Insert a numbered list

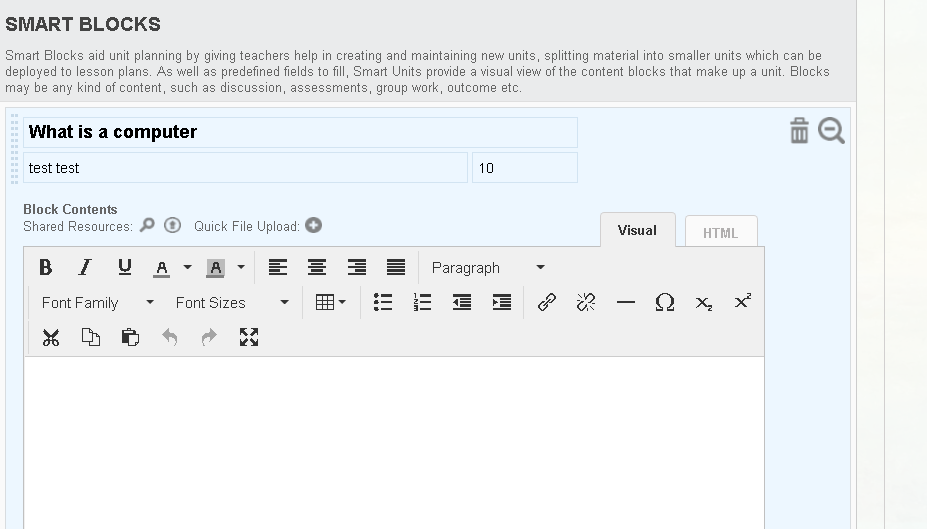[x=422, y=303]
